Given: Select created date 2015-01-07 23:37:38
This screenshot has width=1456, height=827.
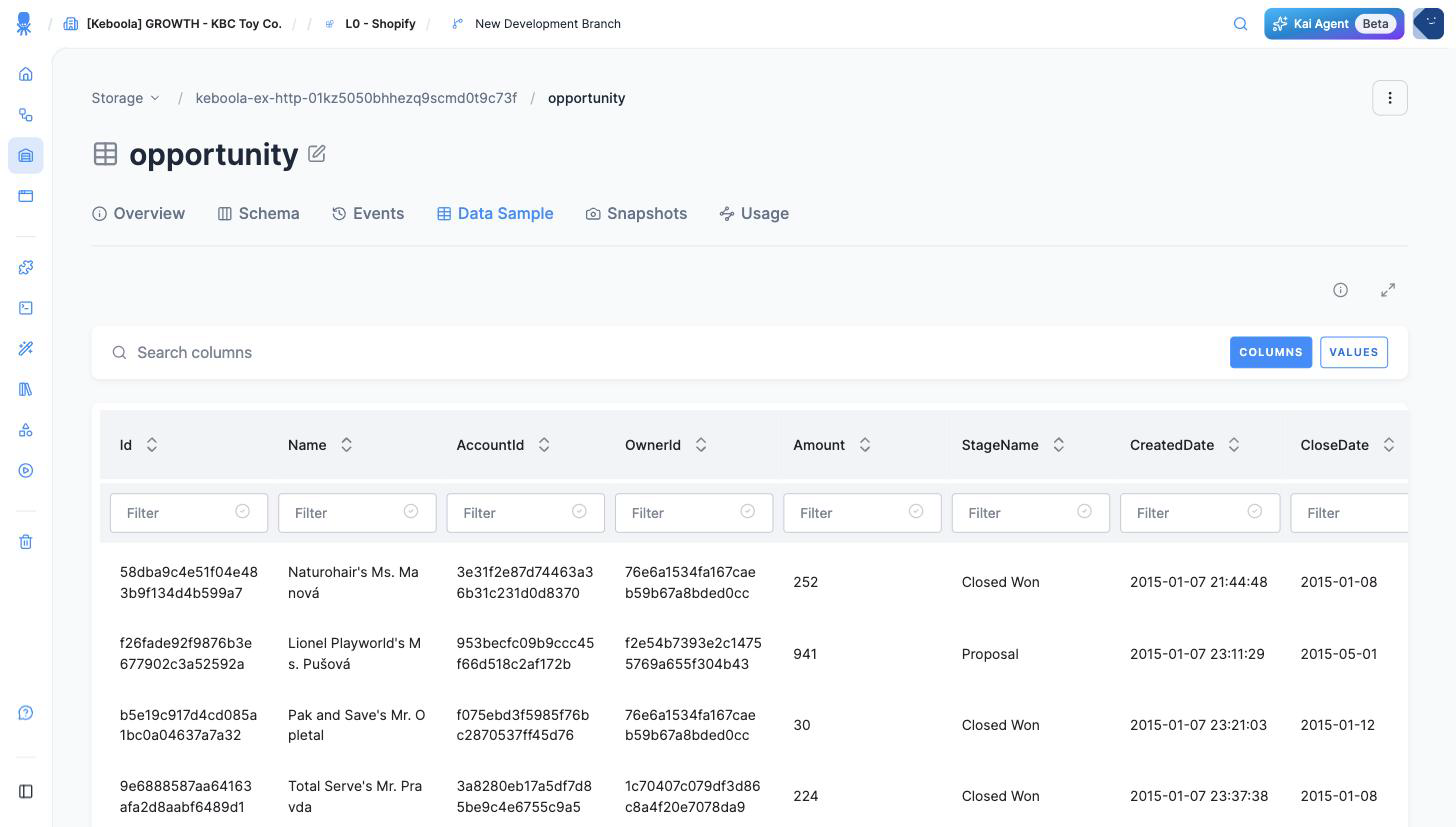Looking at the screenshot, I should point(1199,796).
